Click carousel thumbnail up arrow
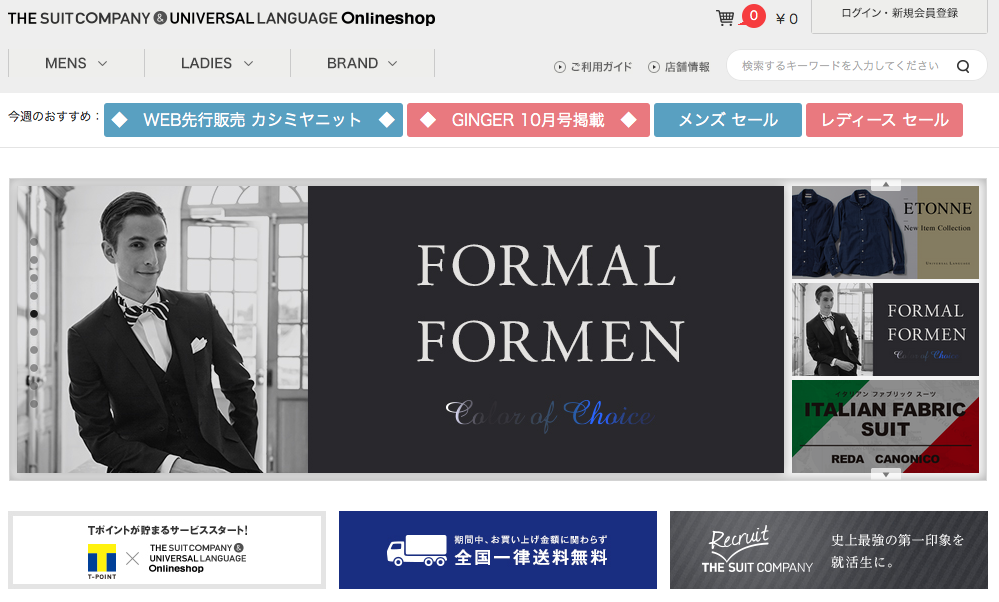999x602 pixels. tap(886, 184)
